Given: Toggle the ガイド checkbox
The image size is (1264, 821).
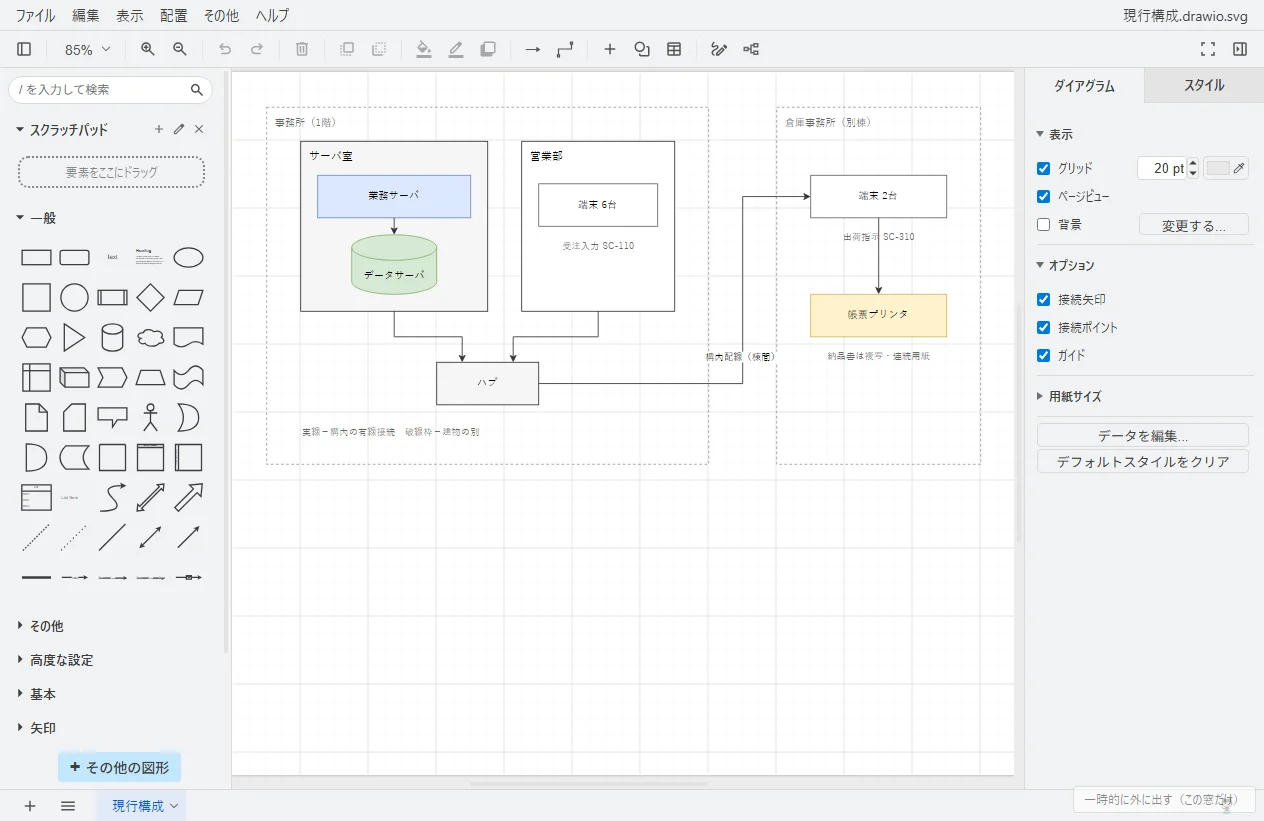Looking at the screenshot, I should [x=1044, y=355].
